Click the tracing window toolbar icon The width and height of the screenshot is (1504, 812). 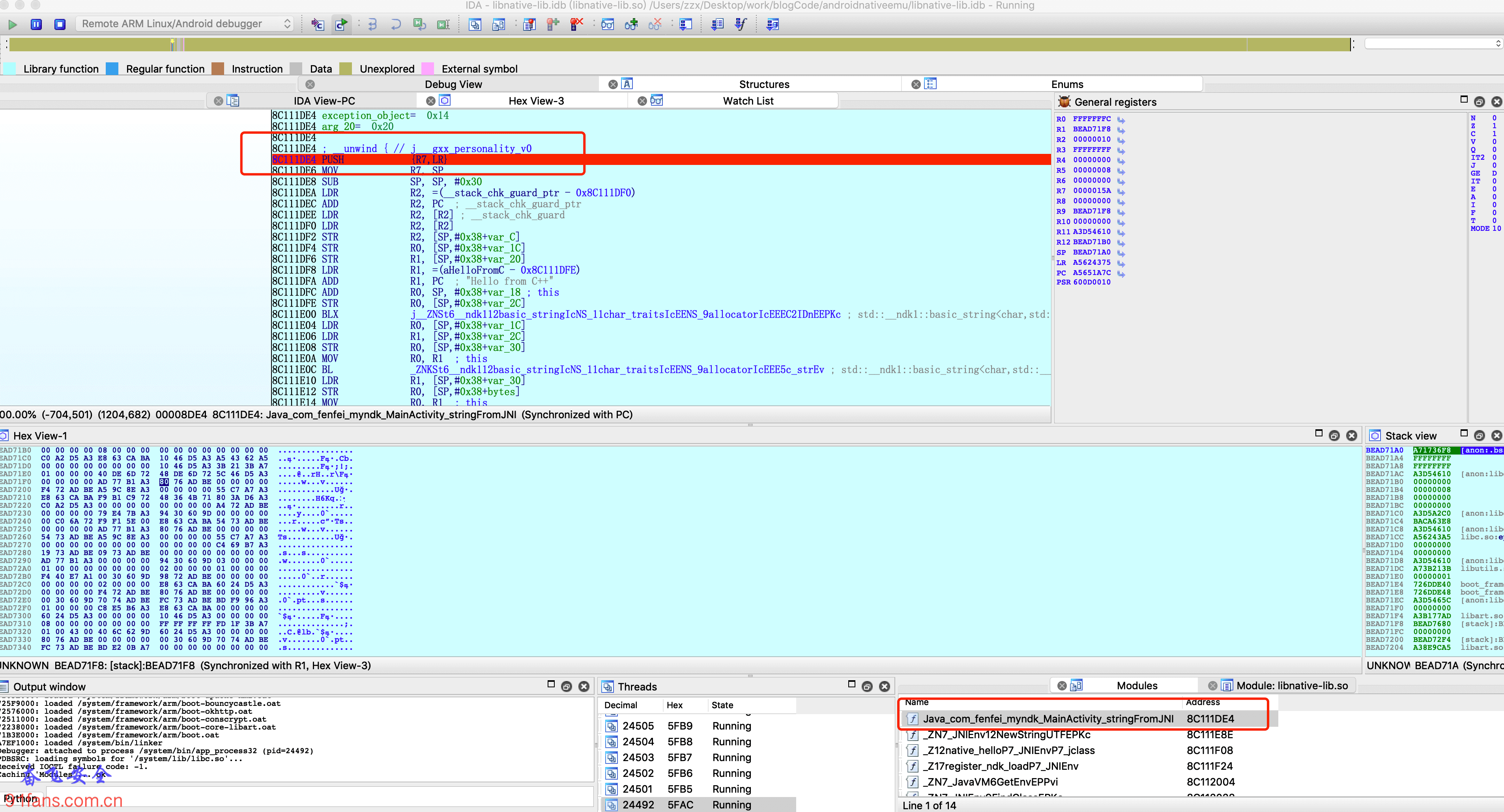point(718,24)
